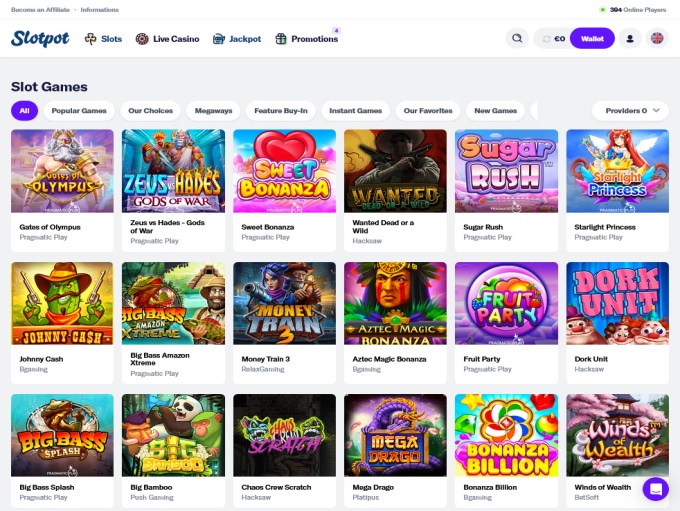This screenshot has width=680, height=511.
Task: Expand the Providers dropdown
Action: pos(630,111)
